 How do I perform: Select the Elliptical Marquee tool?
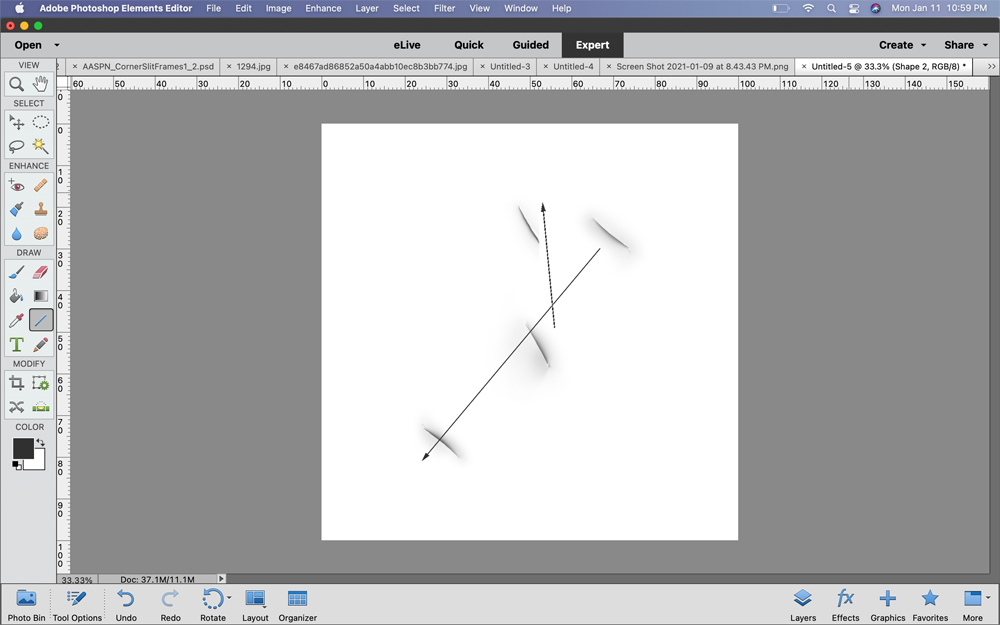(41, 122)
